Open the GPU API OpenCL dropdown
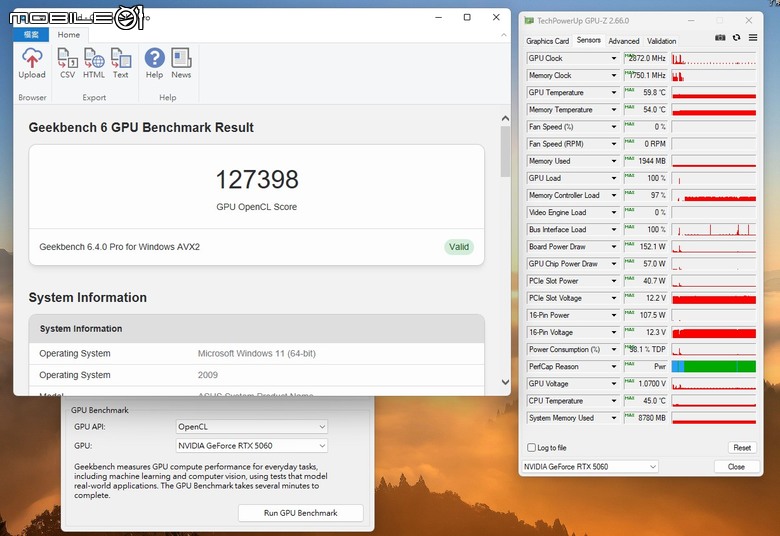This screenshot has height=536, width=780. (252, 427)
